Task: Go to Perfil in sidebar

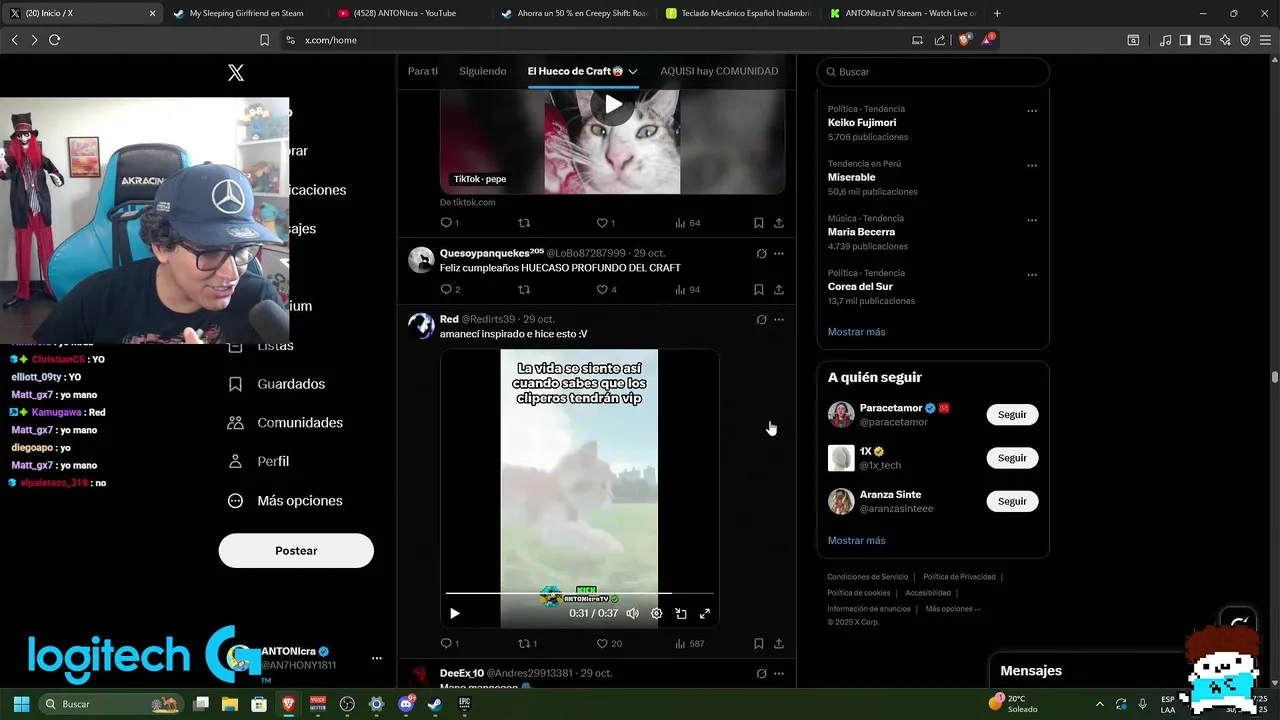Action: point(259,462)
